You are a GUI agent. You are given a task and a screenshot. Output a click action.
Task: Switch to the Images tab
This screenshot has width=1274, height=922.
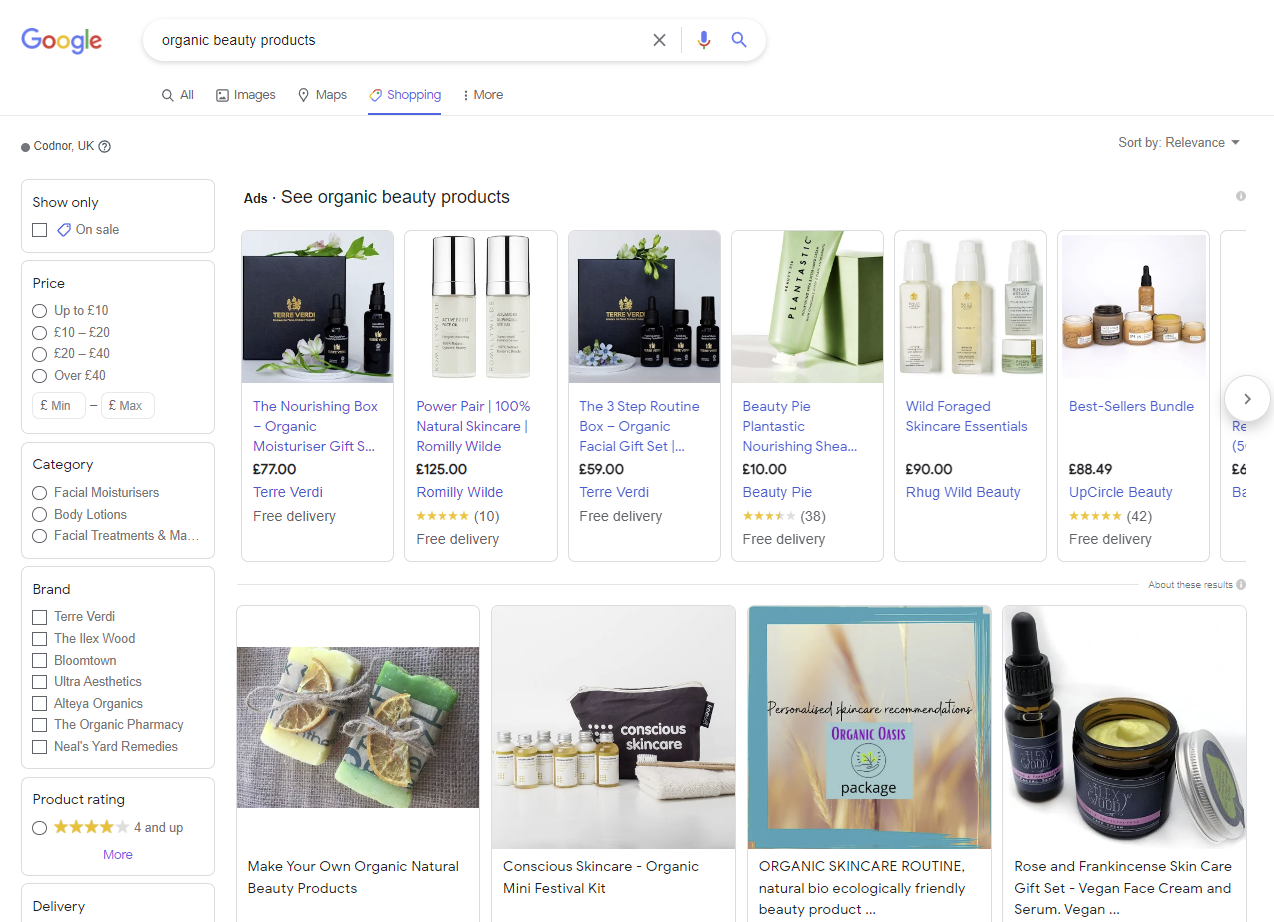pos(245,94)
